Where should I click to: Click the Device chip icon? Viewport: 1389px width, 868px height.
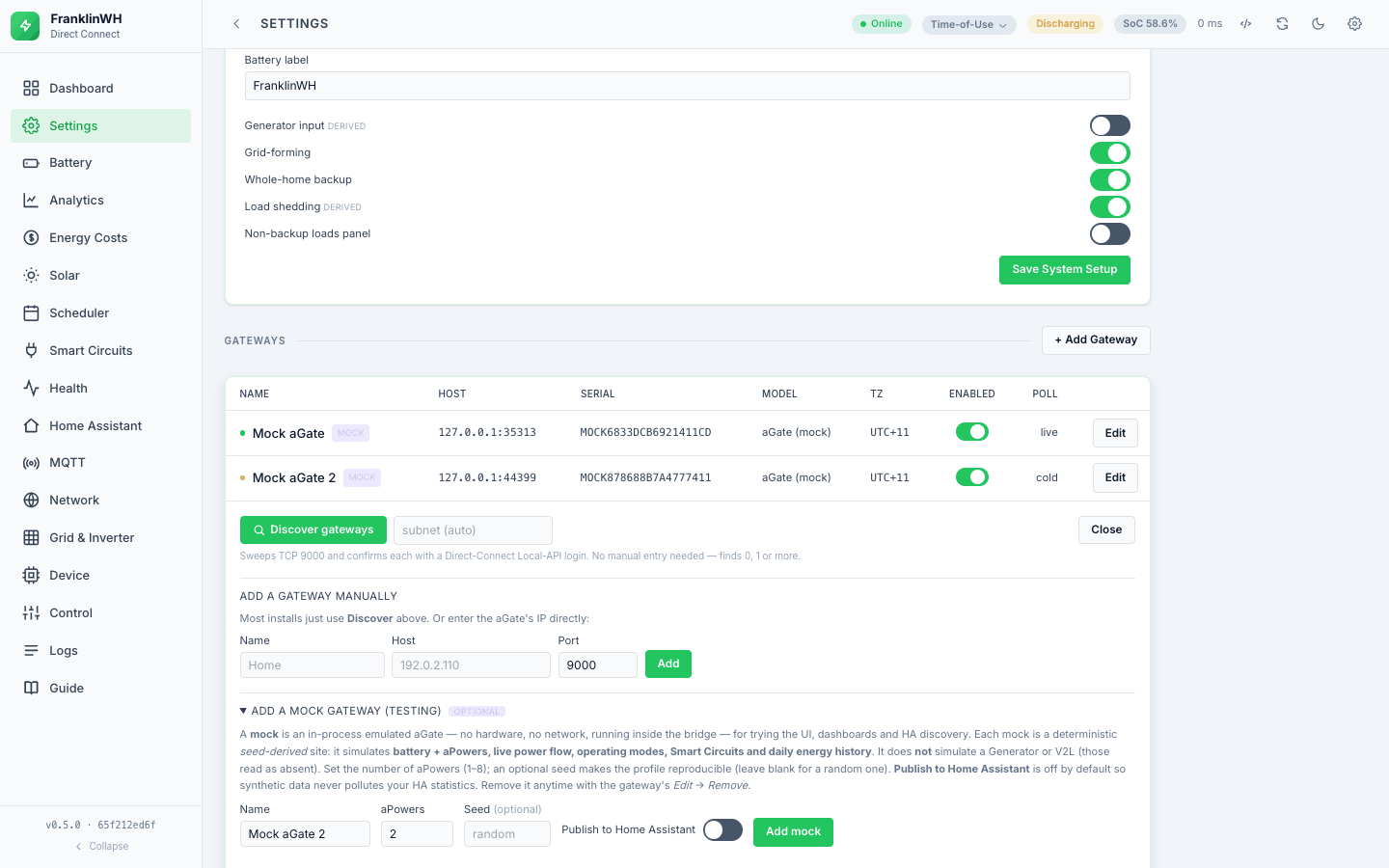31,575
